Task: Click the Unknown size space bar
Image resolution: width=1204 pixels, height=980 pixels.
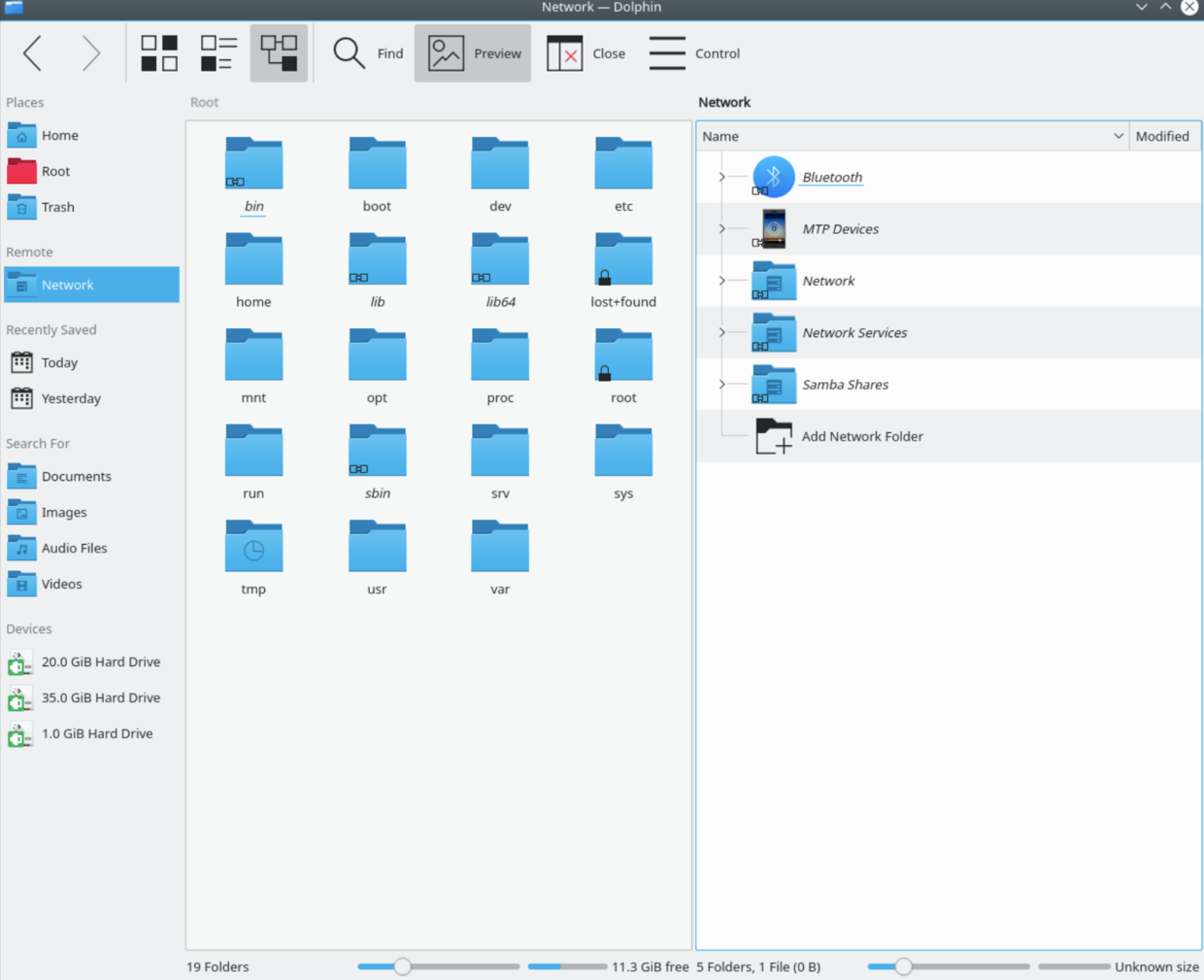Action: pos(1074,966)
